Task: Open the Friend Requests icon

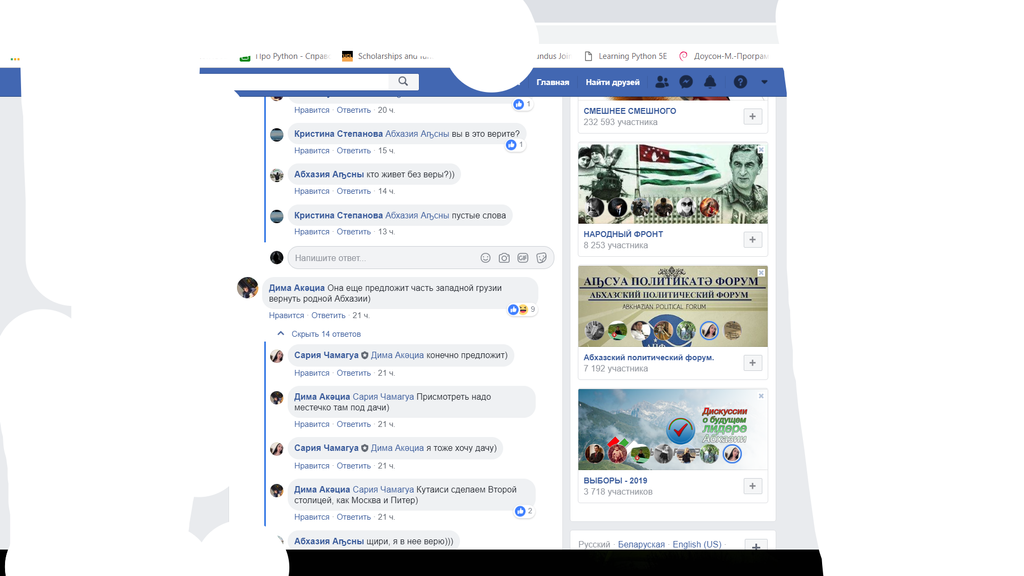Action: click(x=661, y=81)
